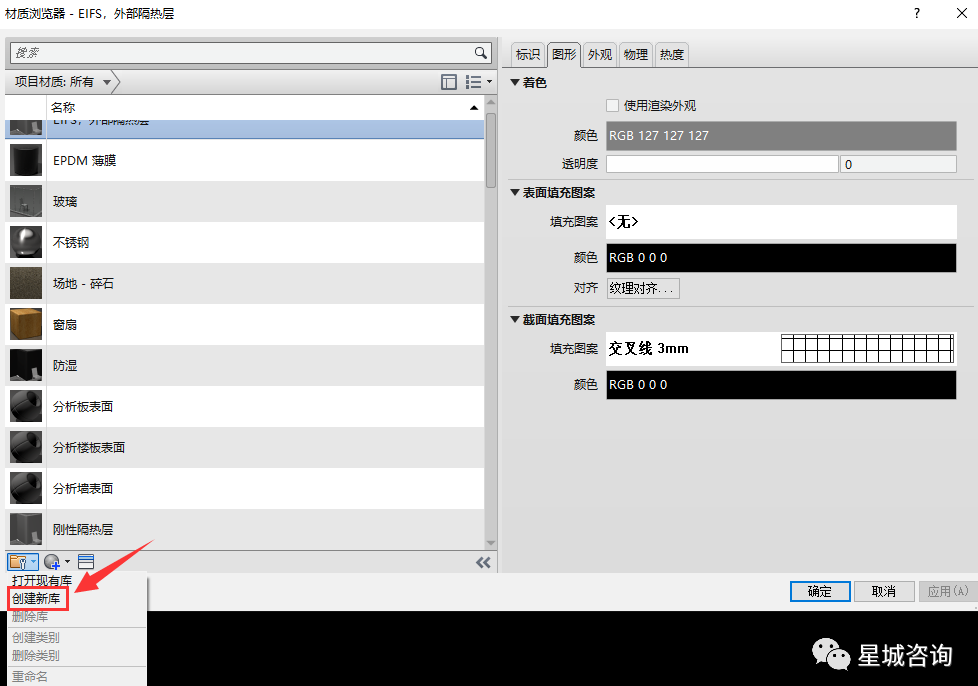Open the material library folder menu button
The image size is (978, 686).
(x=22, y=562)
